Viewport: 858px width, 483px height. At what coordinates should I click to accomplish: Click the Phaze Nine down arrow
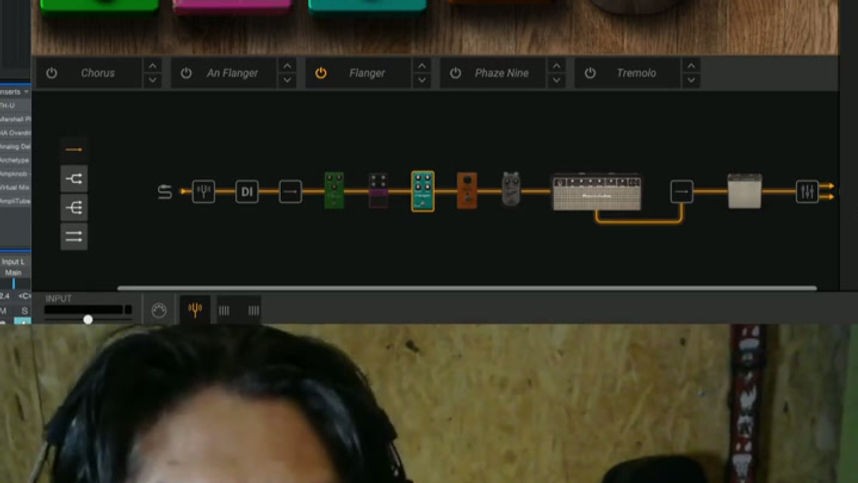pos(556,80)
